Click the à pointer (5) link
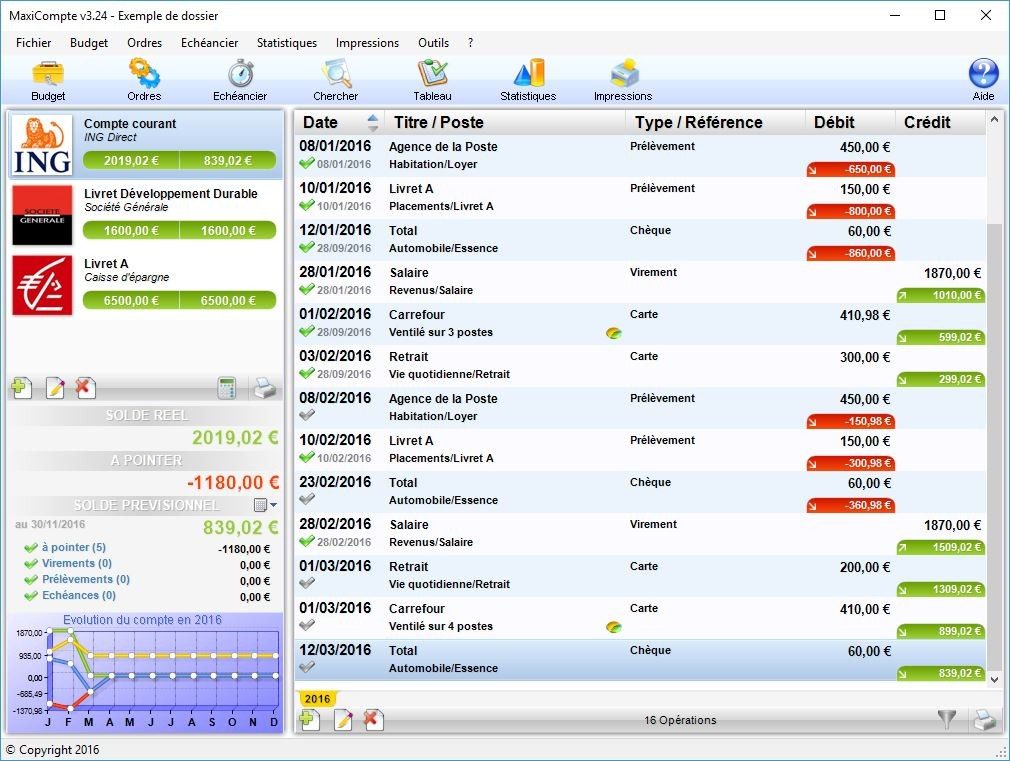This screenshot has width=1010, height=761. tap(73, 547)
